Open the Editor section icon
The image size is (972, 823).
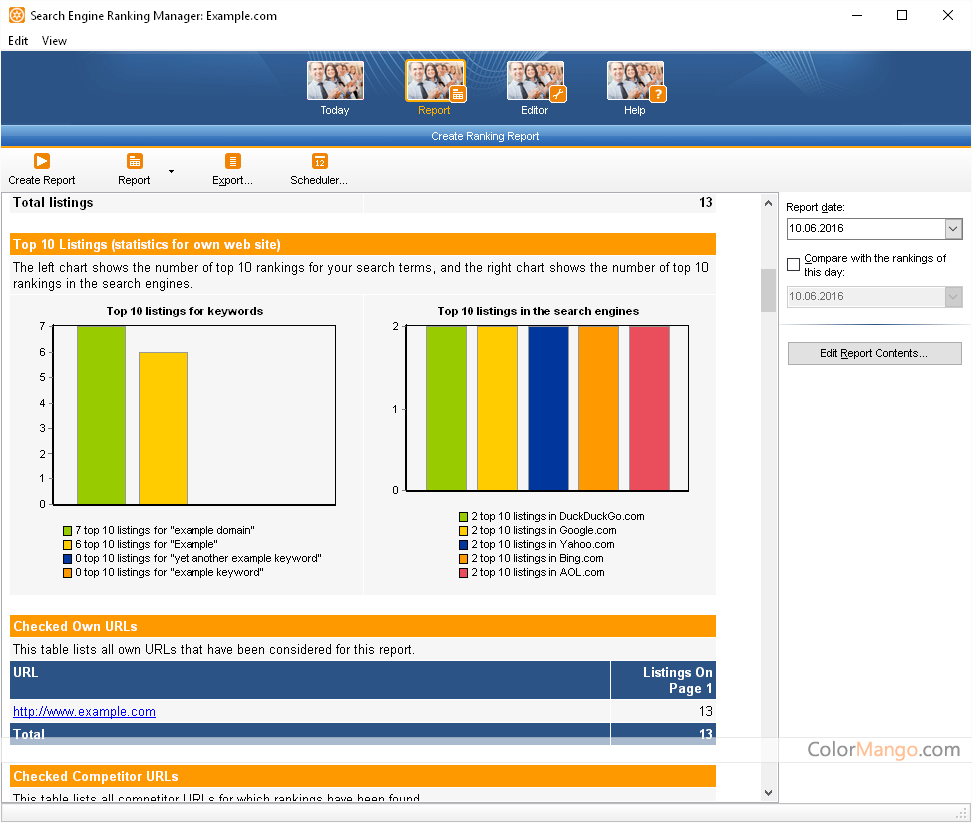(535, 82)
